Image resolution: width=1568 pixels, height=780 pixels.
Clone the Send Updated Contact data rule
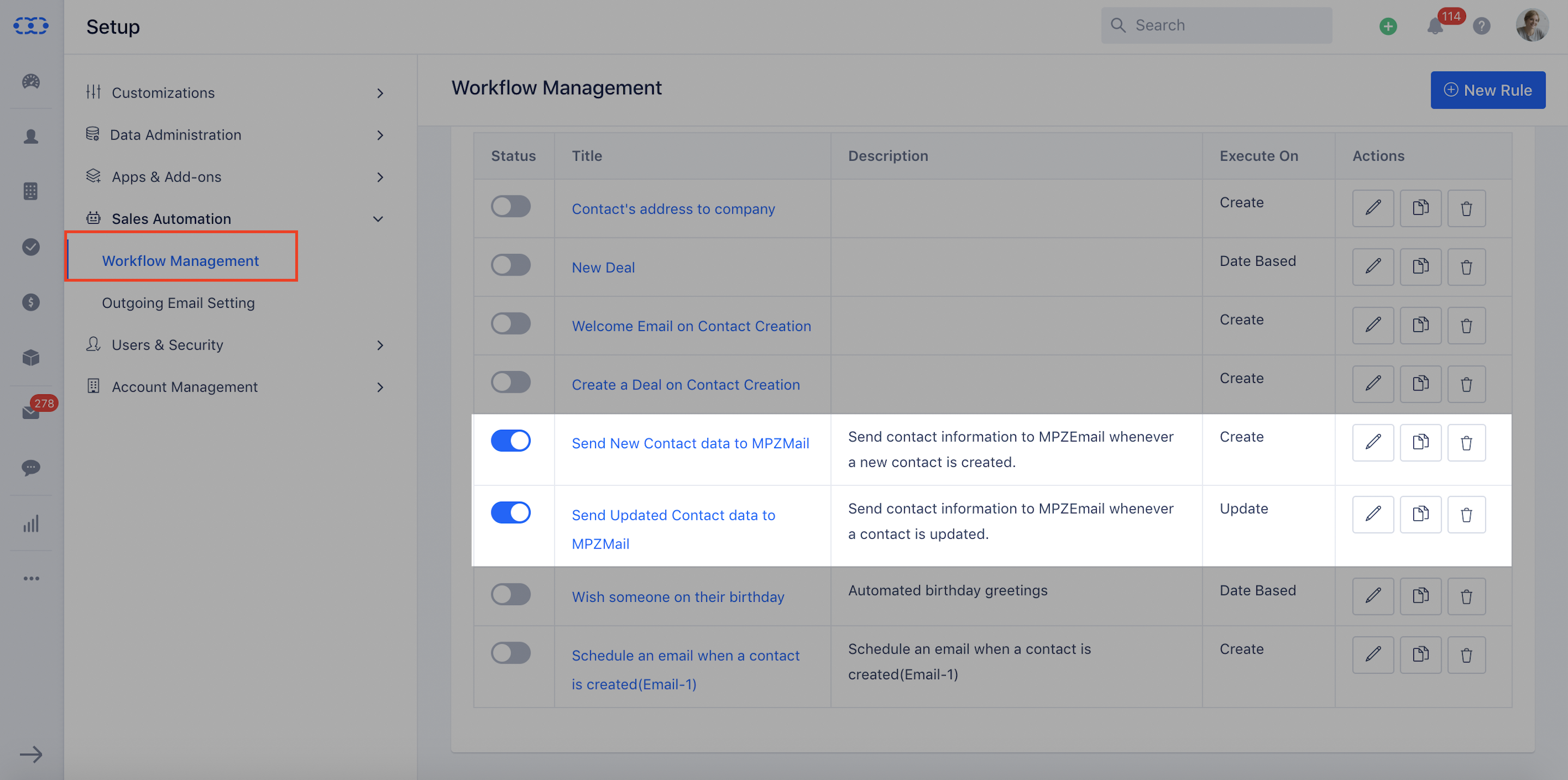click(1420, 514)
